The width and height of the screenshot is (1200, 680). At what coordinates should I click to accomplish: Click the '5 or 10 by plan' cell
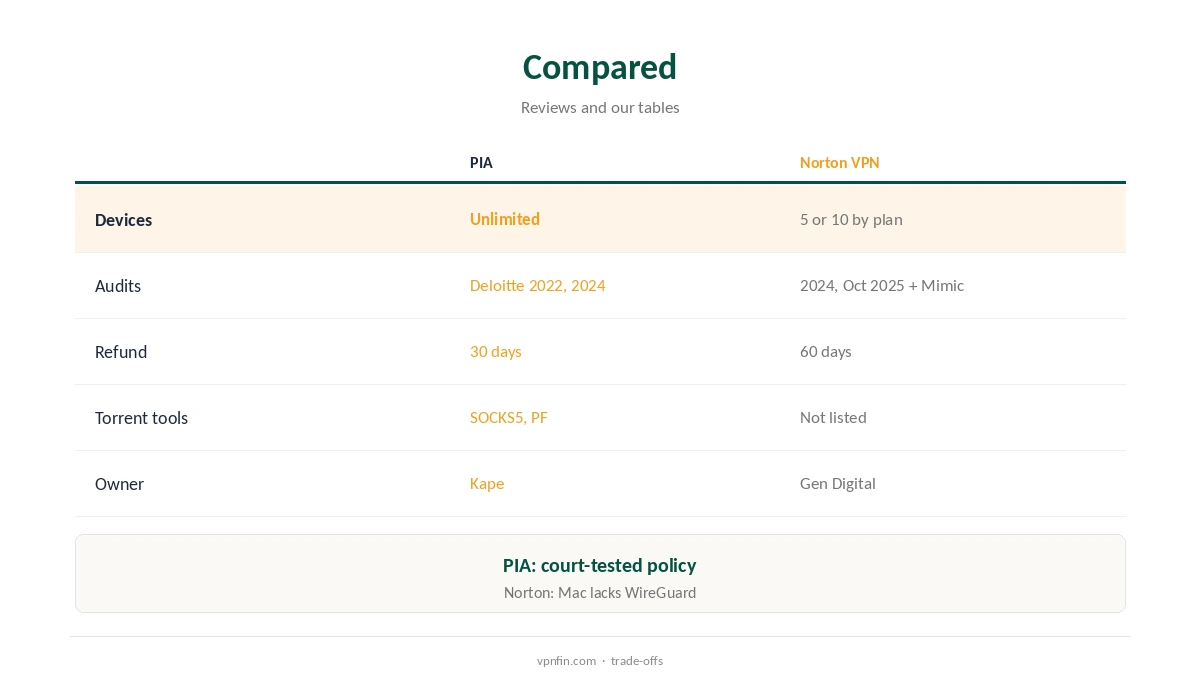pos(851,219)
